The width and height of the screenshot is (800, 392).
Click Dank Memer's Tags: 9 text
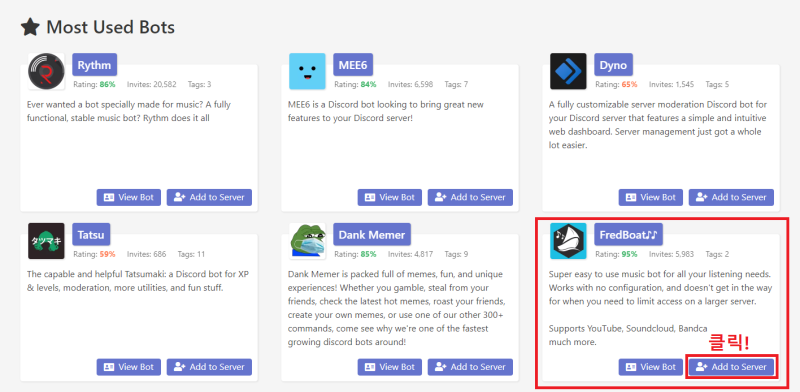pos(456,254)
